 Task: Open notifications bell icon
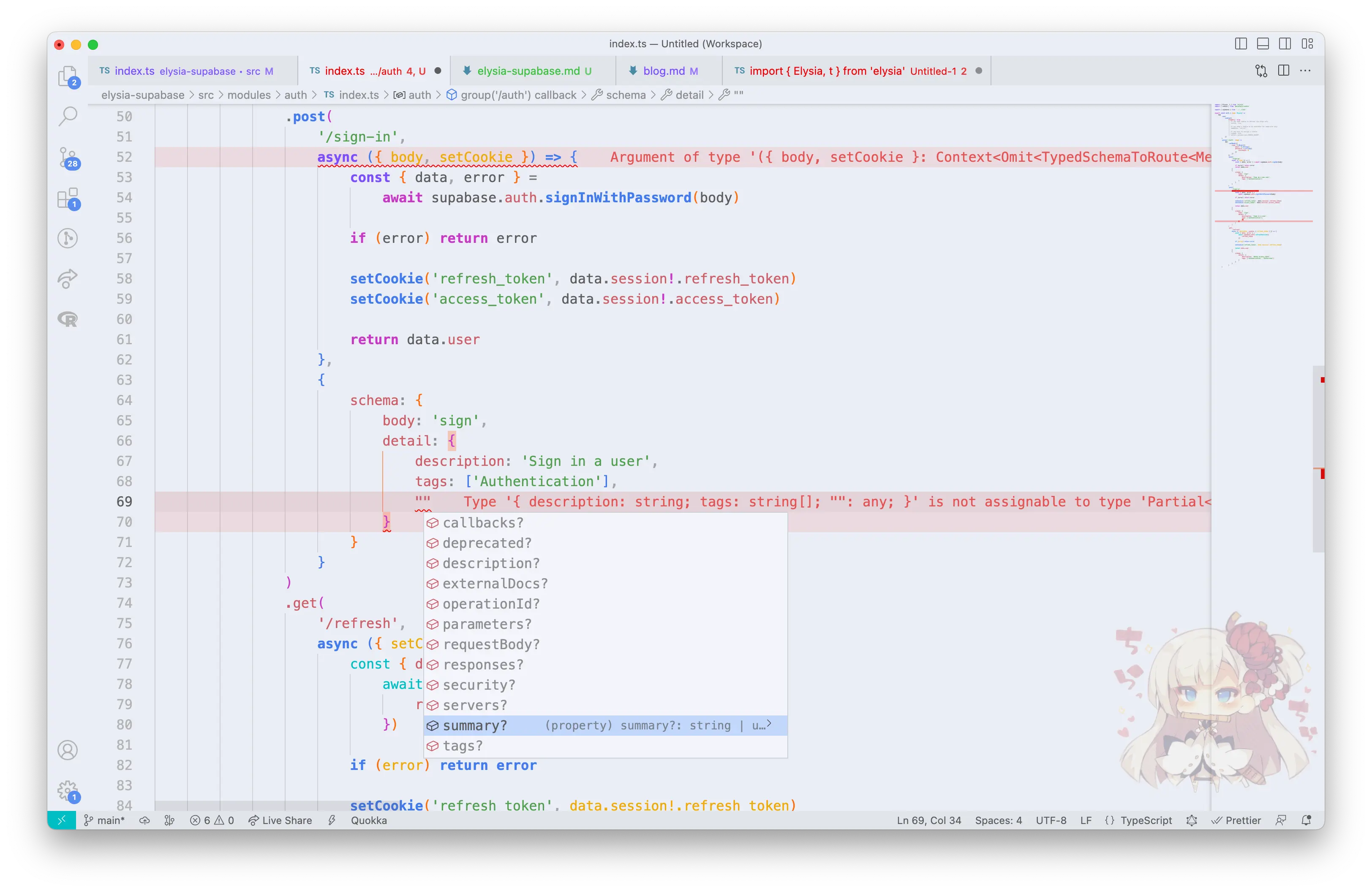click(x=1306, y=820)
